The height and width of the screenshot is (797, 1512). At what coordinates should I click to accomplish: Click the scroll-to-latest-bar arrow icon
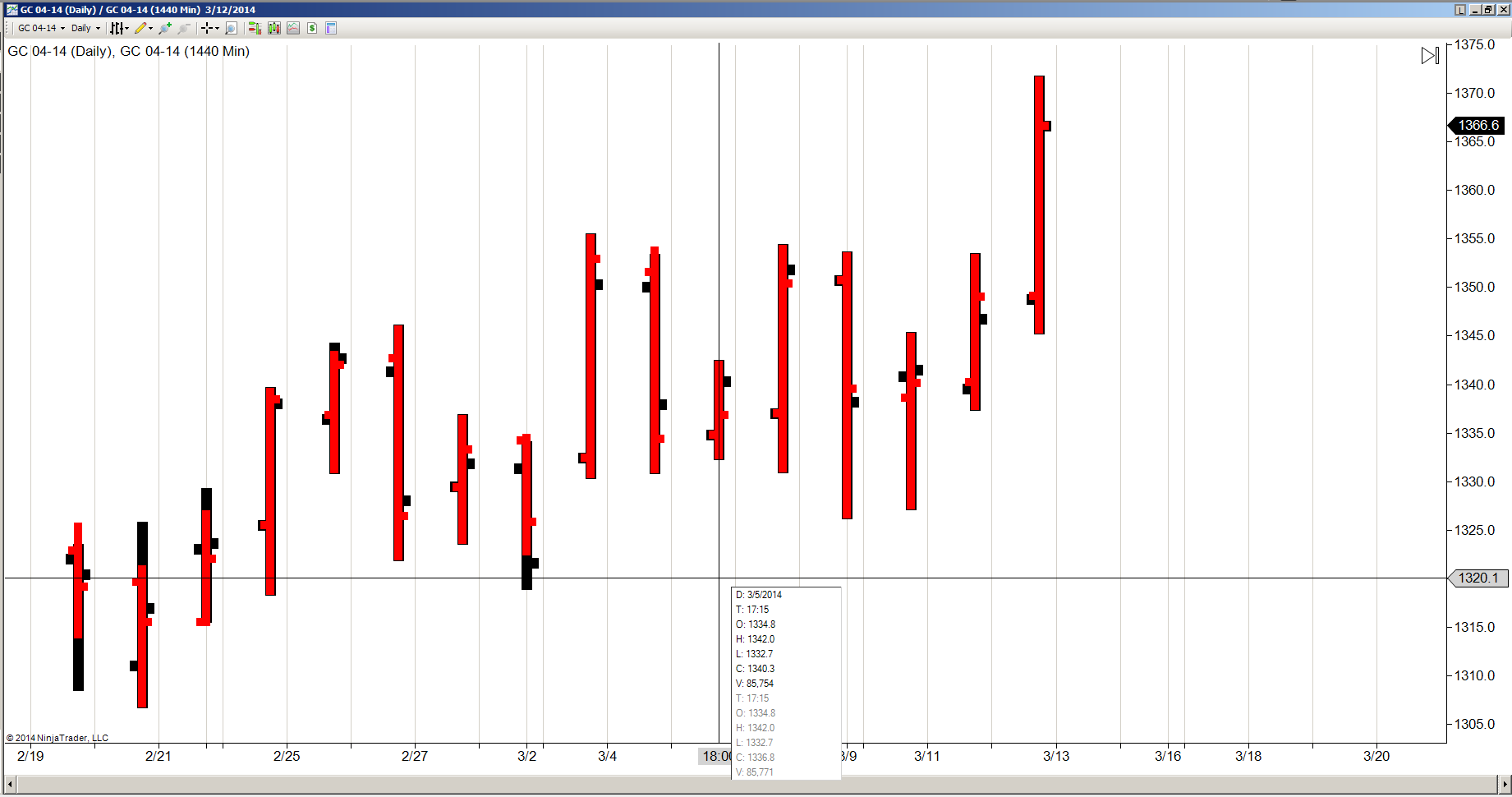[x=1430, y=55]
